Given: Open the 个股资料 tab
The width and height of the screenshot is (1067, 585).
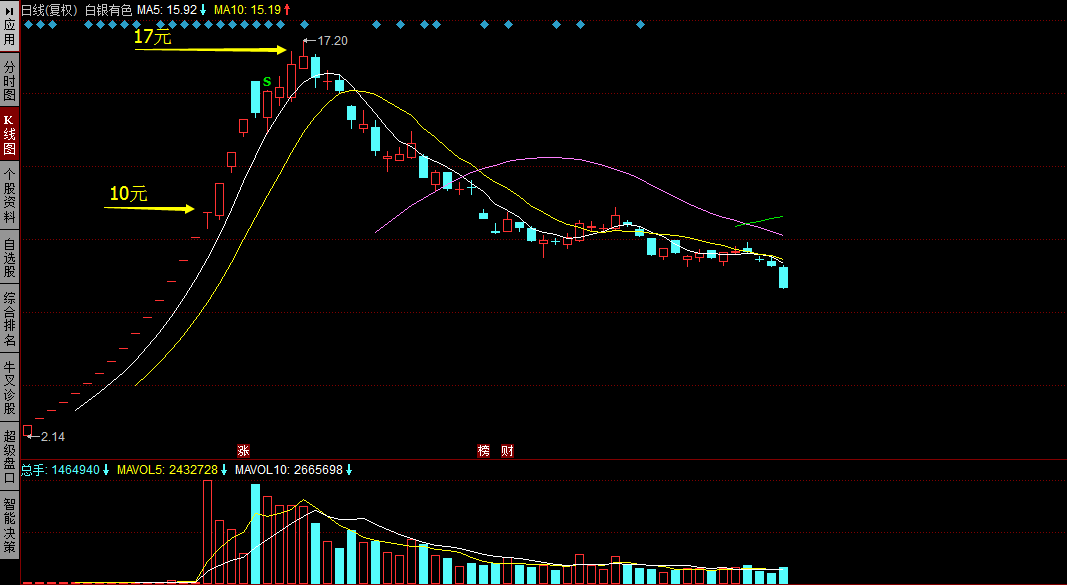Looking at the screenshot, I should (x=10, y=196).
